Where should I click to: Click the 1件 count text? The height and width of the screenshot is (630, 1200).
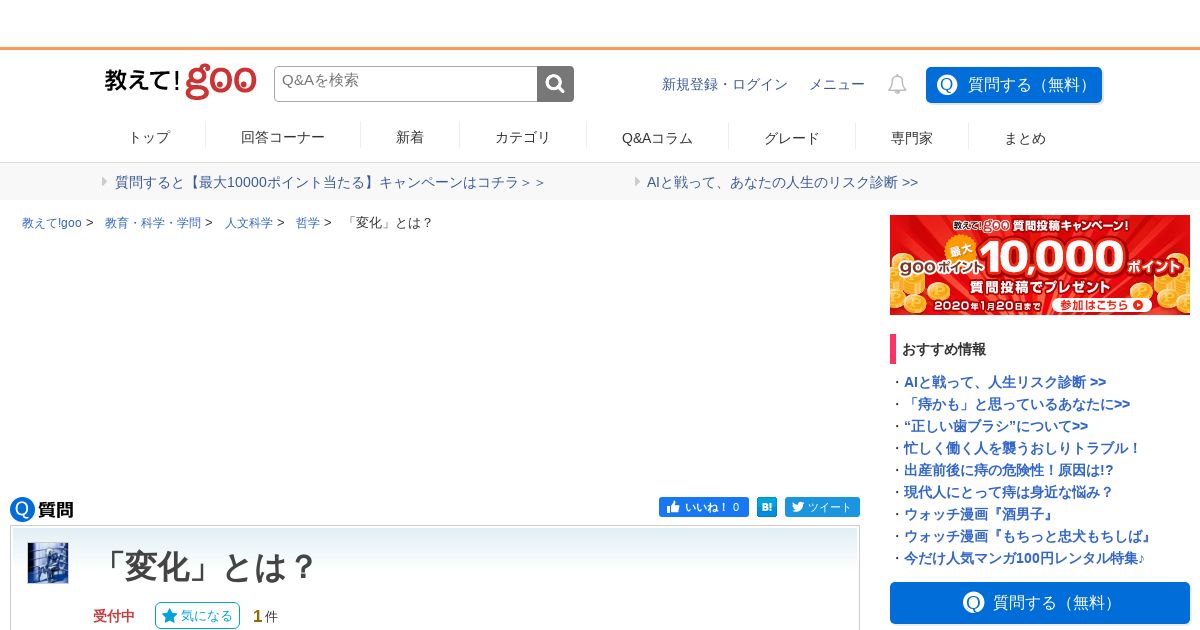(x=265, y=616)
